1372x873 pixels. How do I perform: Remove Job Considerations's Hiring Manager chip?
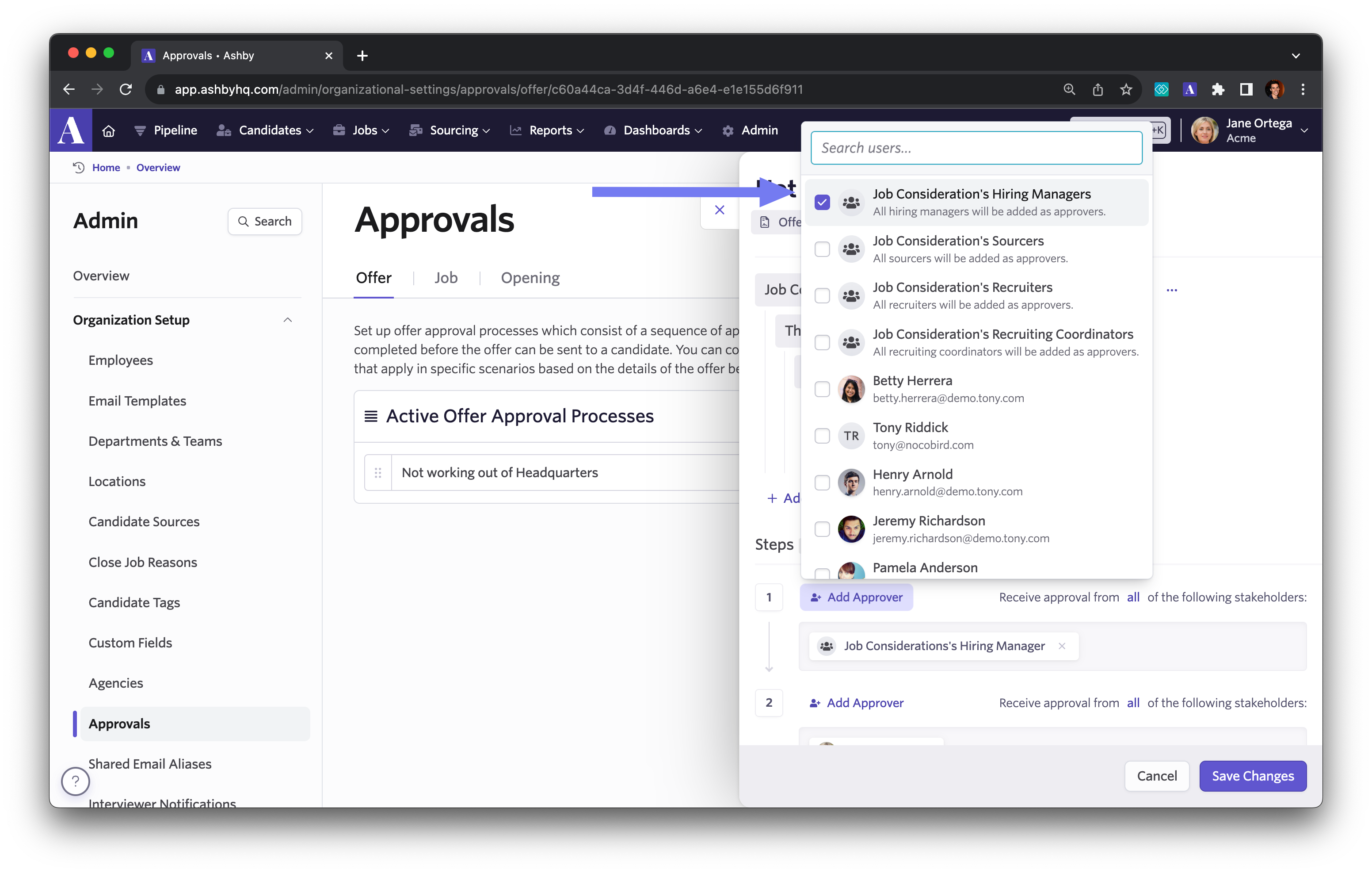coord(1061,646)
